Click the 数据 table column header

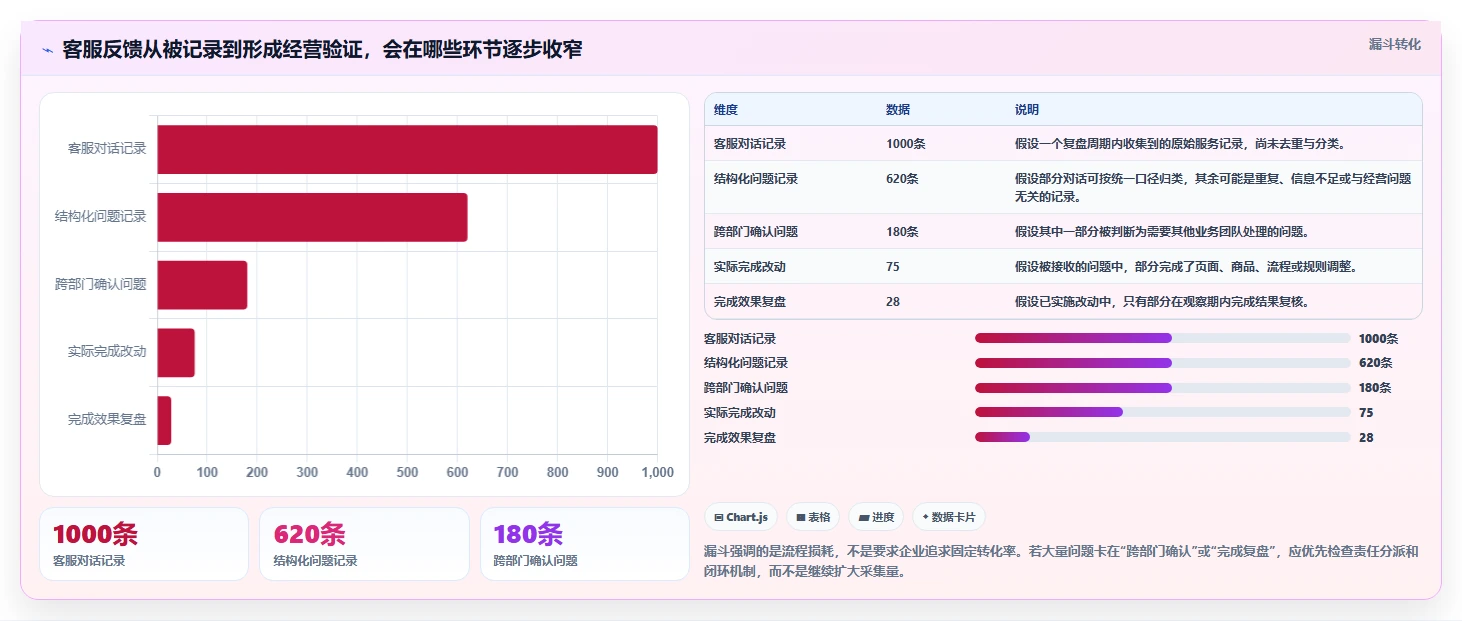(x=898, y=109)
